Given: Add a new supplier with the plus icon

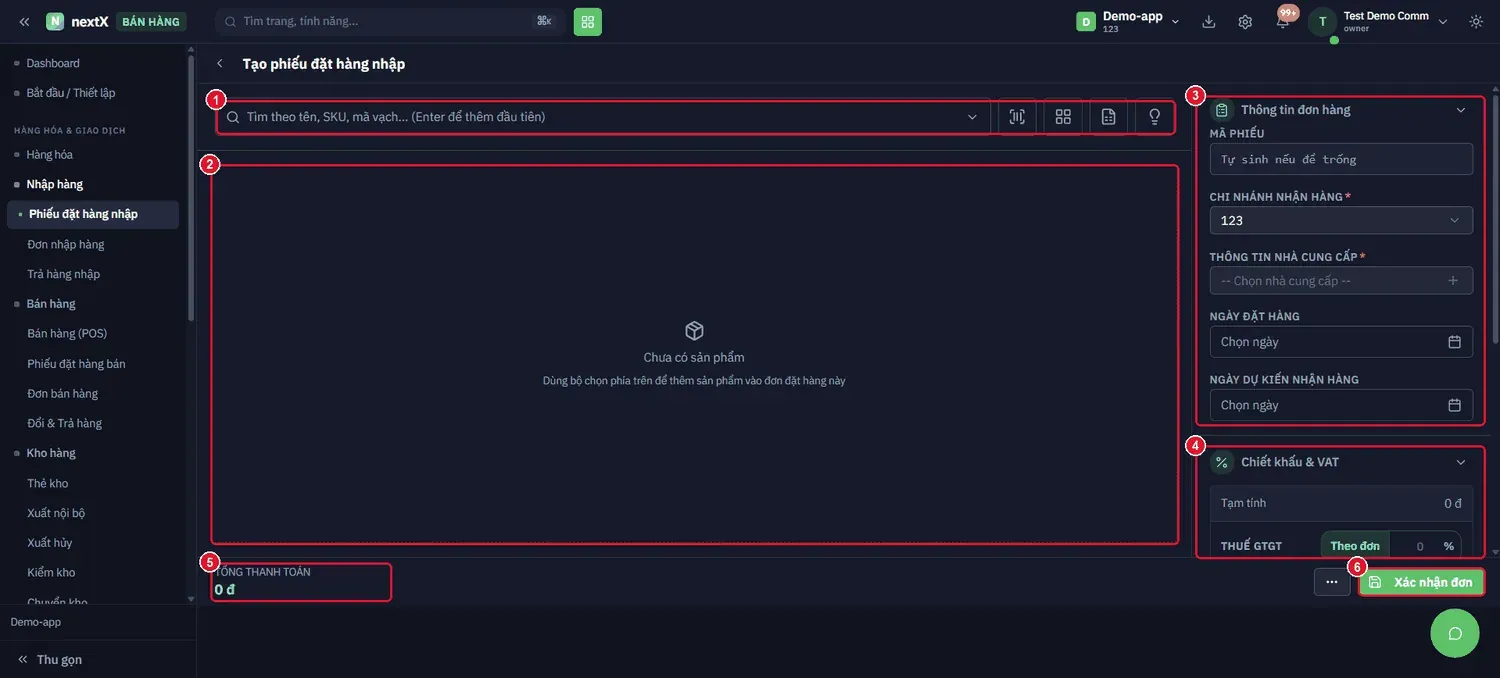Looking at the screenshot, I should click(1453, 281).
